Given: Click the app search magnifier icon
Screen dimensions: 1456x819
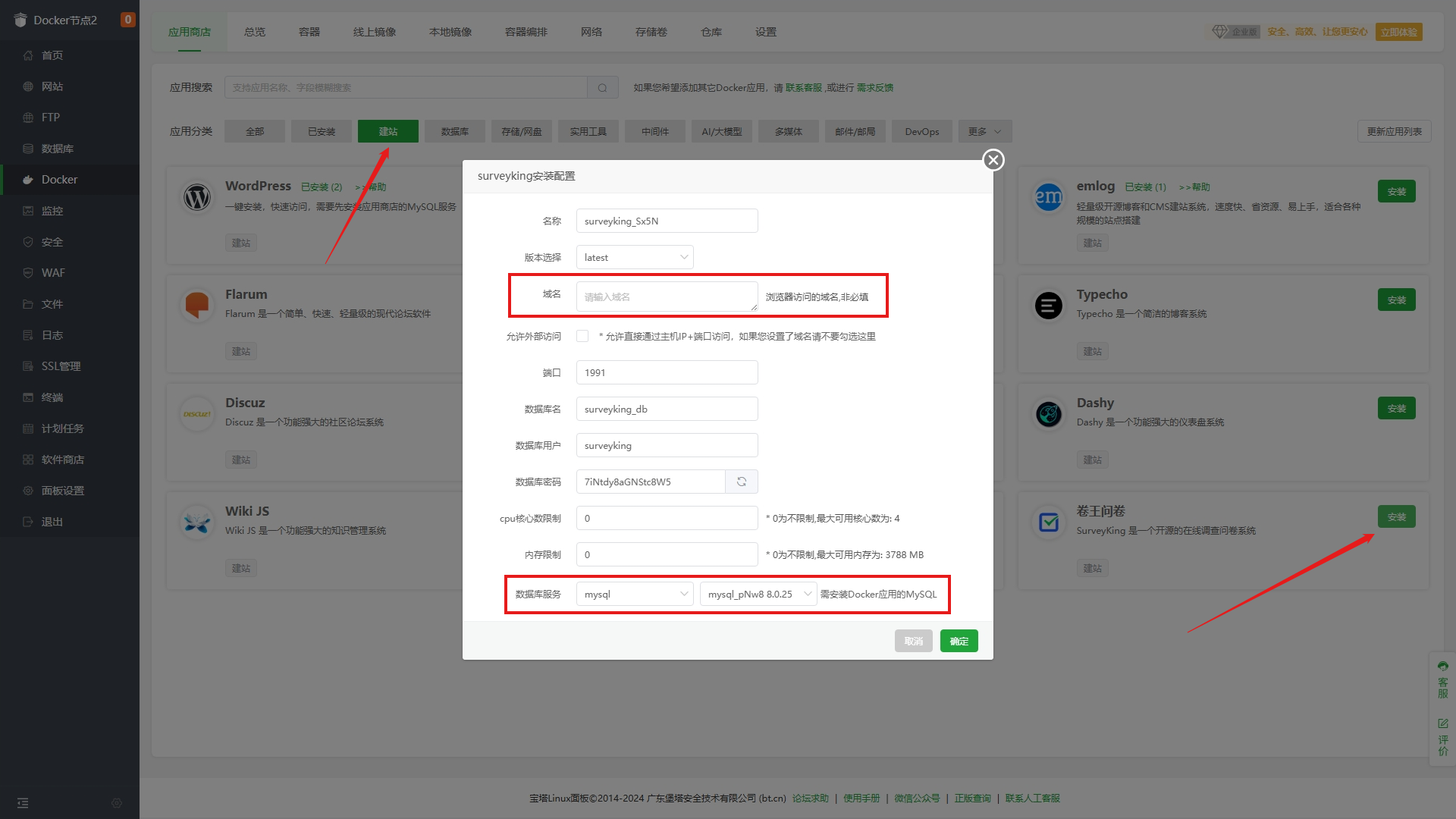Looking at the screenshot, I should [x=603, y=88].
